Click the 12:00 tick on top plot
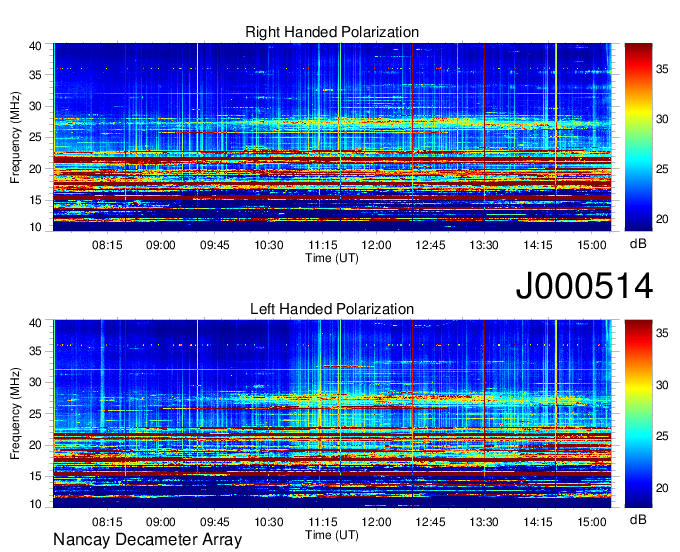This screenshot has width=680, height=552. [x=376, y=245]
